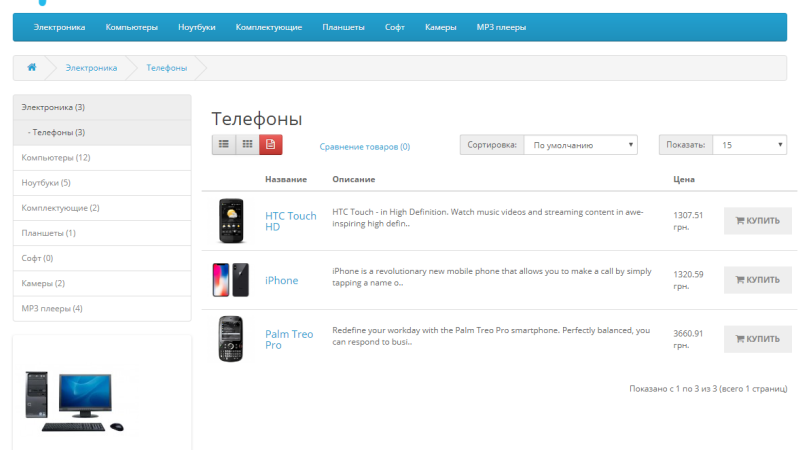Open HTC Touch HD product image
The image size is (800, 450).
point(231,220)
